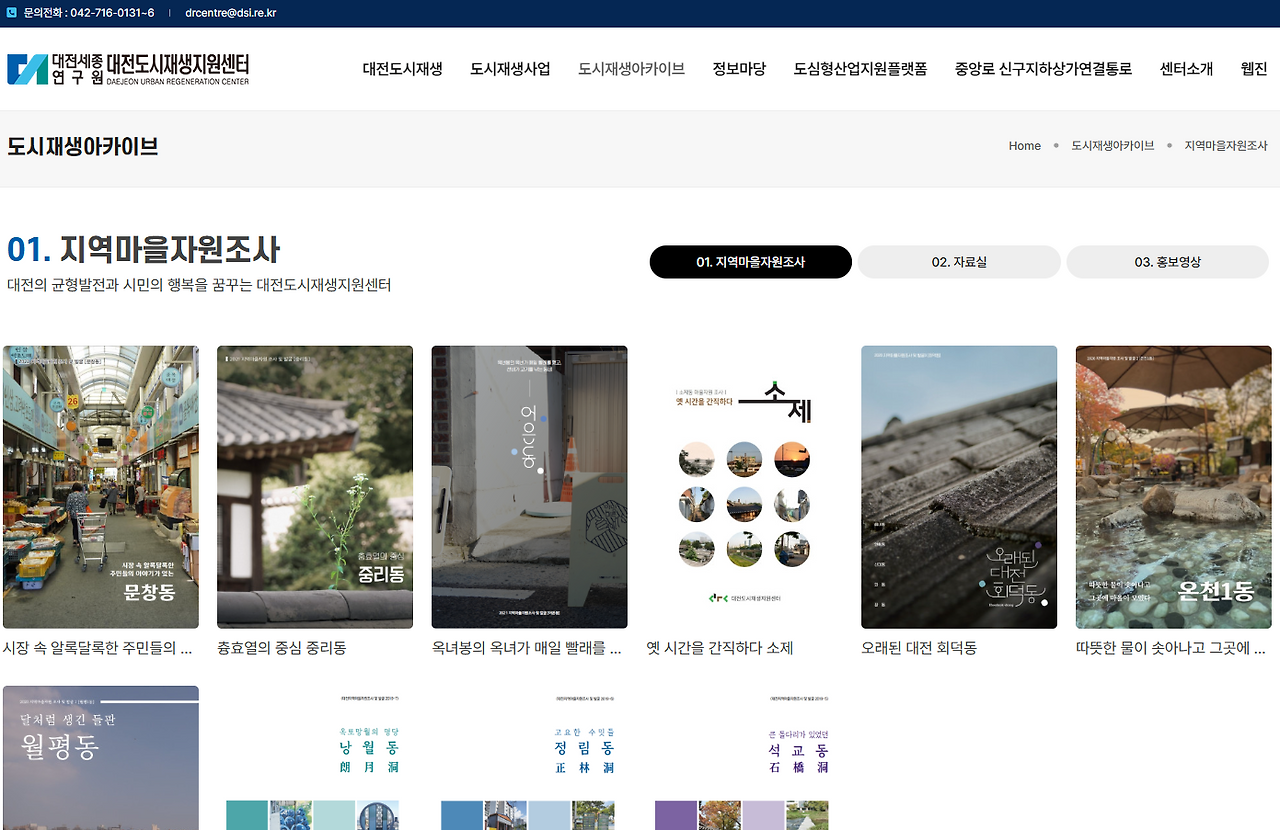The width and height of the screenshot is (1280, 830).
Task: Open the 소제 cover thumbnail
Action: [x=744, y=487]
